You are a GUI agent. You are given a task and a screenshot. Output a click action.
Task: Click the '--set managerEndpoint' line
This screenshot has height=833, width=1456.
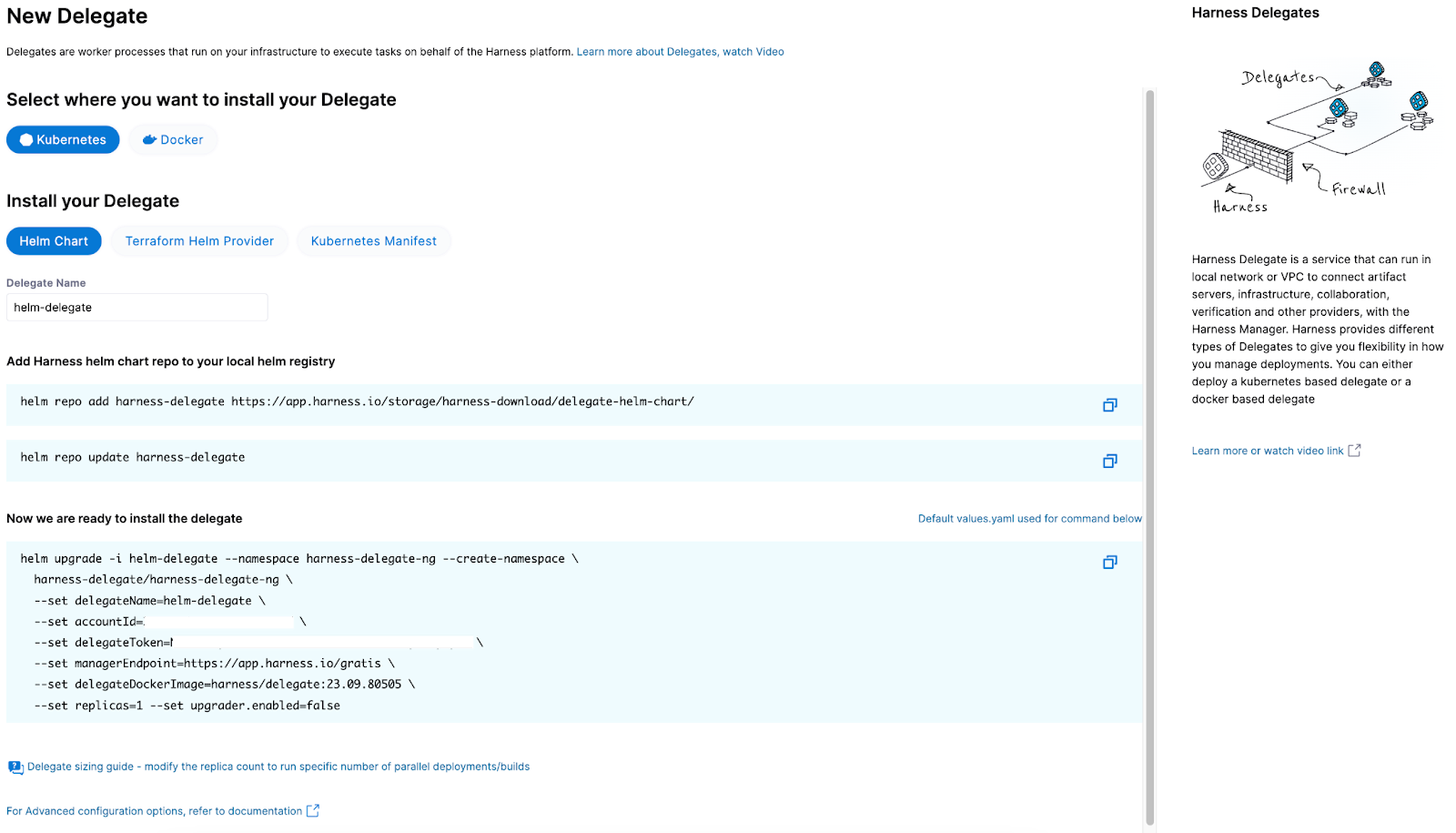214,664
